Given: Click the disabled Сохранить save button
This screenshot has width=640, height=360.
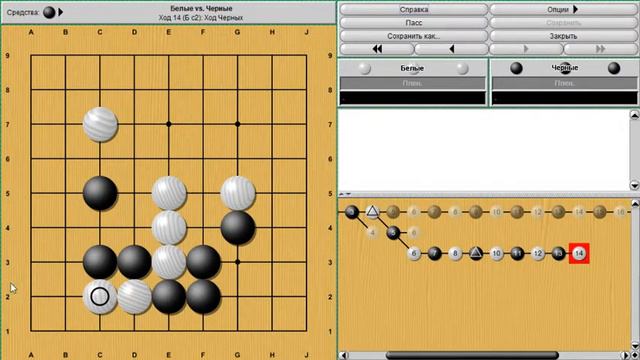Looking at the screenshot, I should pyautogui.click(x=563, y=23).
